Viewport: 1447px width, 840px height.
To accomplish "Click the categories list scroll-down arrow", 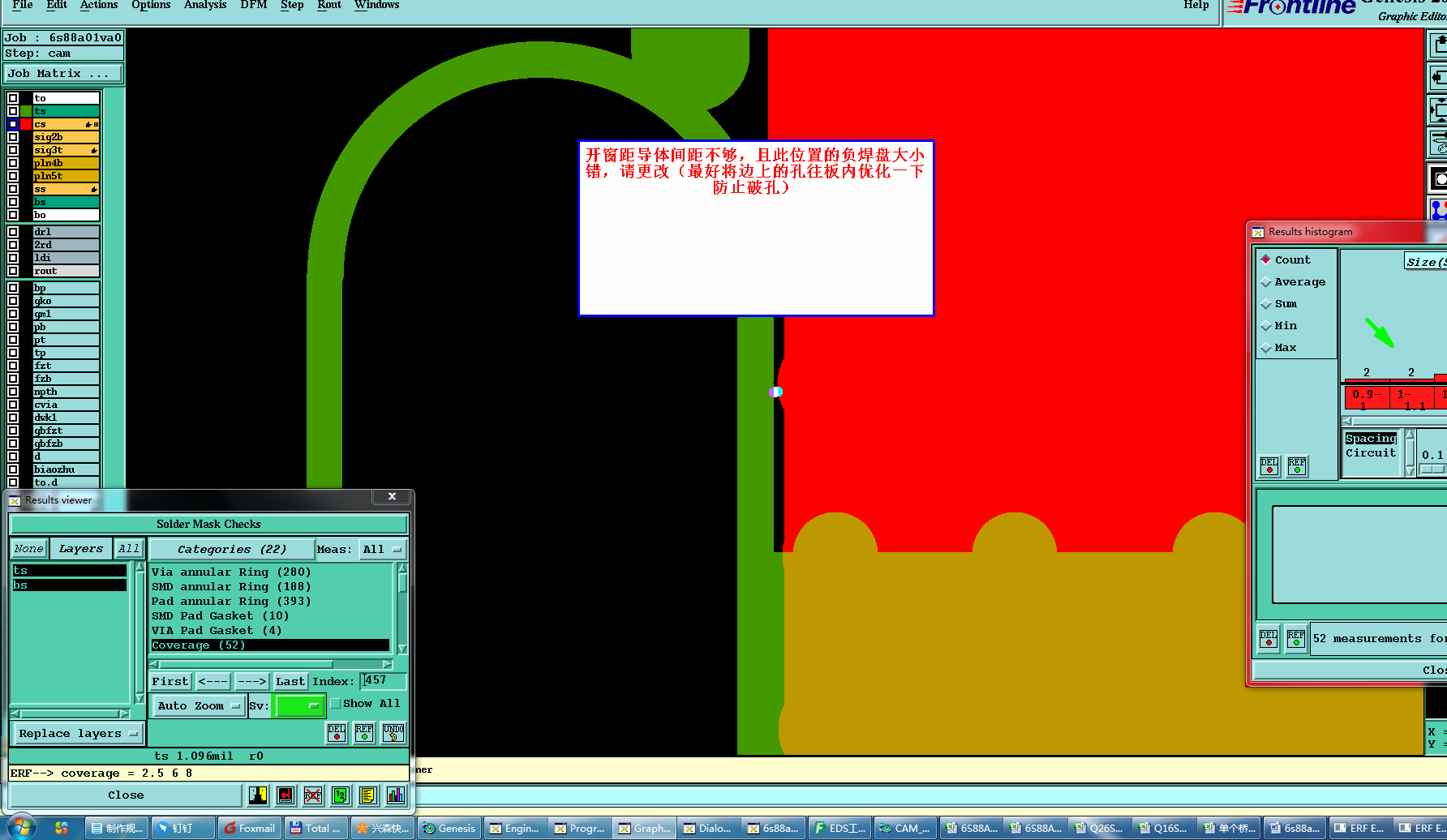I will point(402,649).
